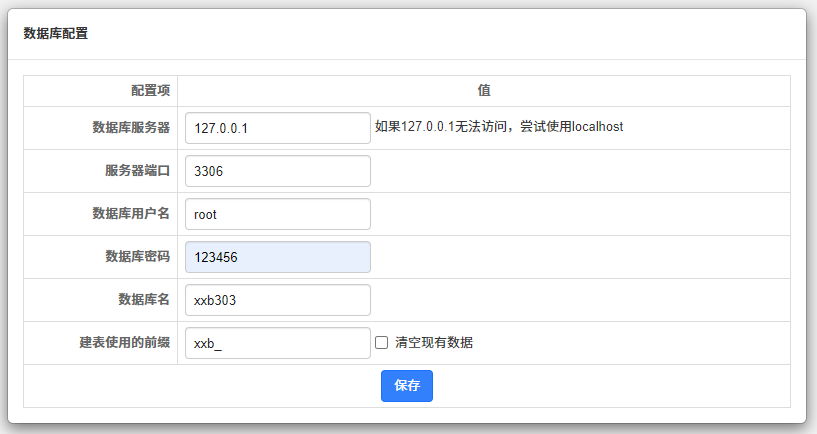Click the 配置项 column header
The image size is (817, 434).
pos(150,90)
